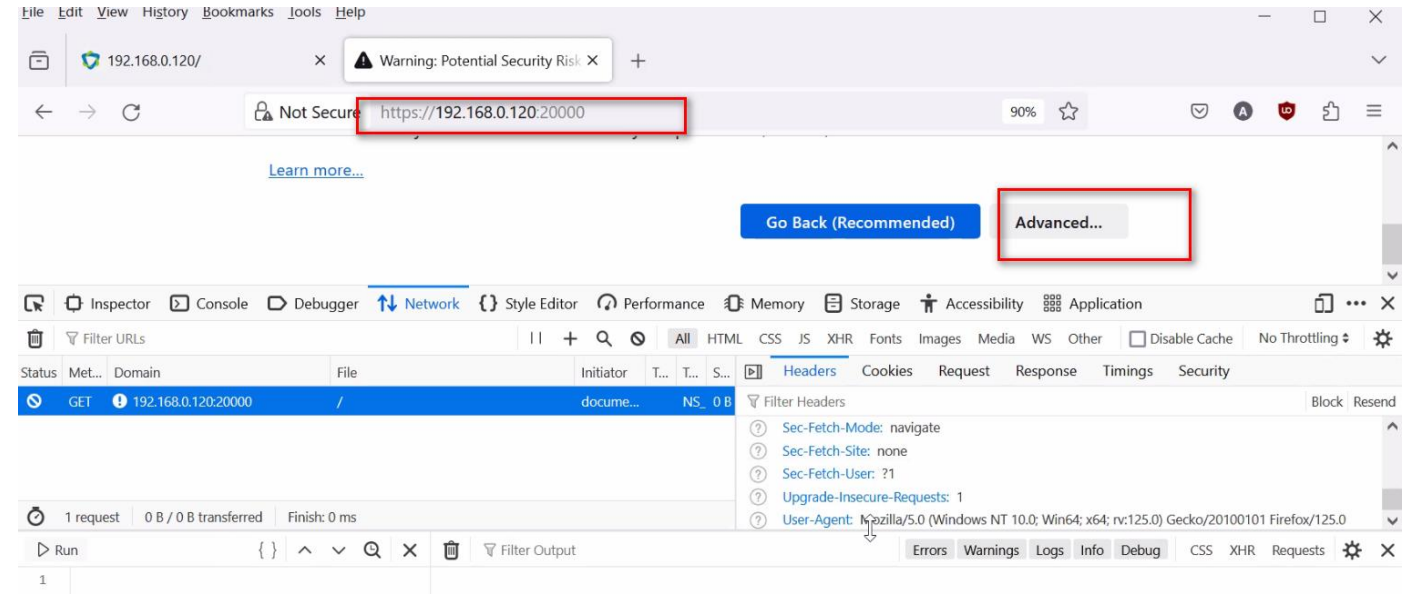
Task: Toggle the XHR request type filter
Action: click(840, 339)
